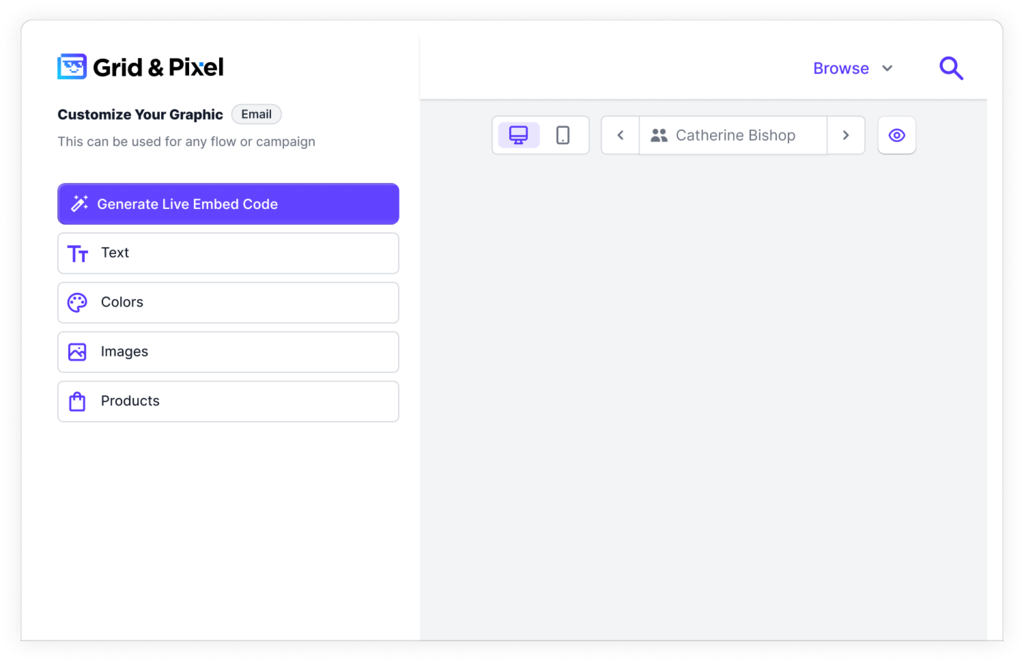Open search with the magnifier icon
The width and height of the screenshot is (1024, 663).
point(951,68)
